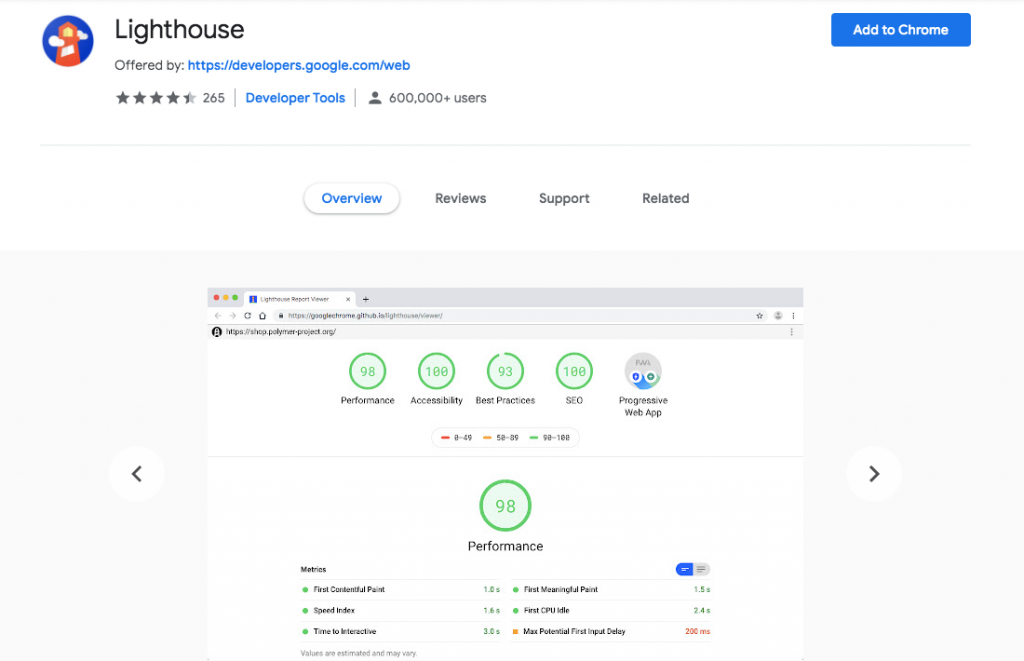Select the Overview tab
This screenshot has width=1024, height=661.
coord(351,199)
